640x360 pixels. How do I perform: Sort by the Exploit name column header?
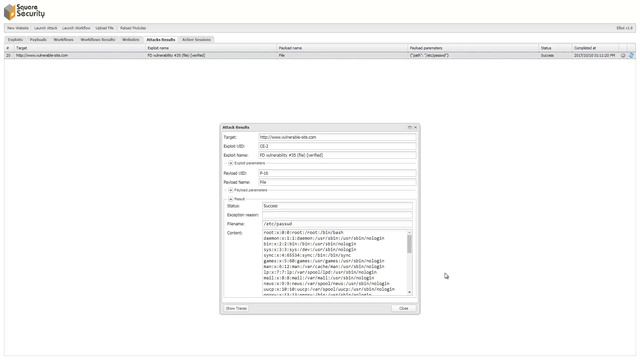tap(211, 48)
